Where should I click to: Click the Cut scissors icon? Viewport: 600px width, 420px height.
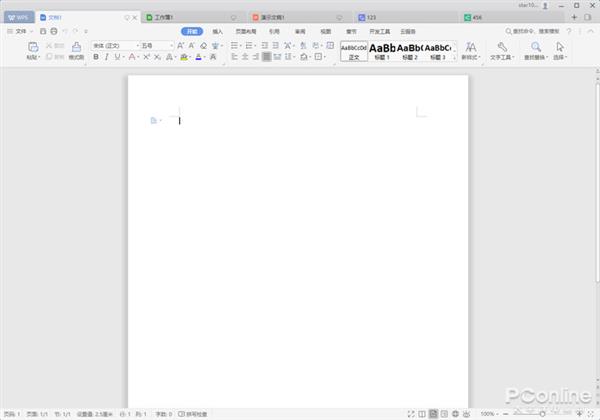[49, 46]
